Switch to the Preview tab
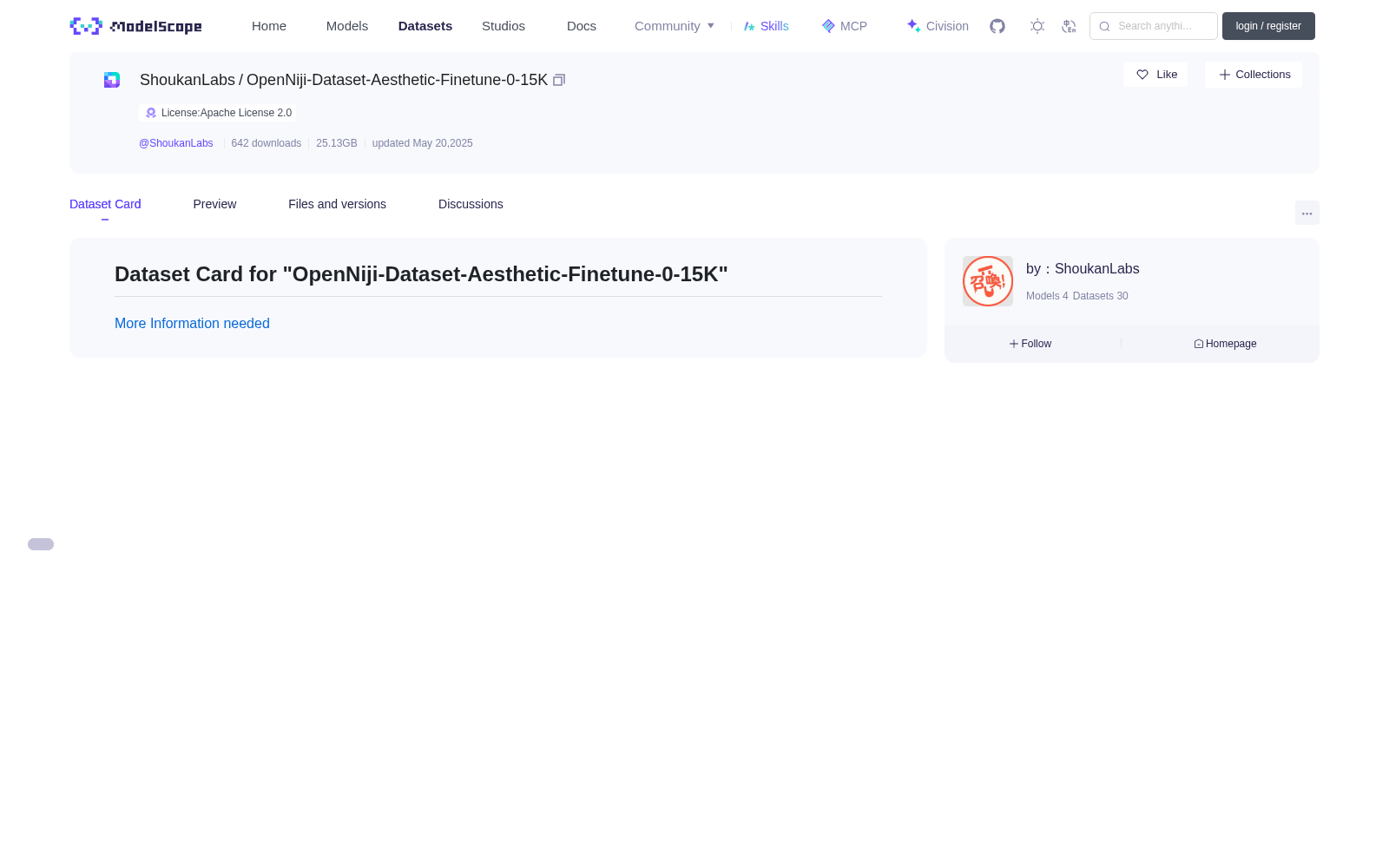 214,204
